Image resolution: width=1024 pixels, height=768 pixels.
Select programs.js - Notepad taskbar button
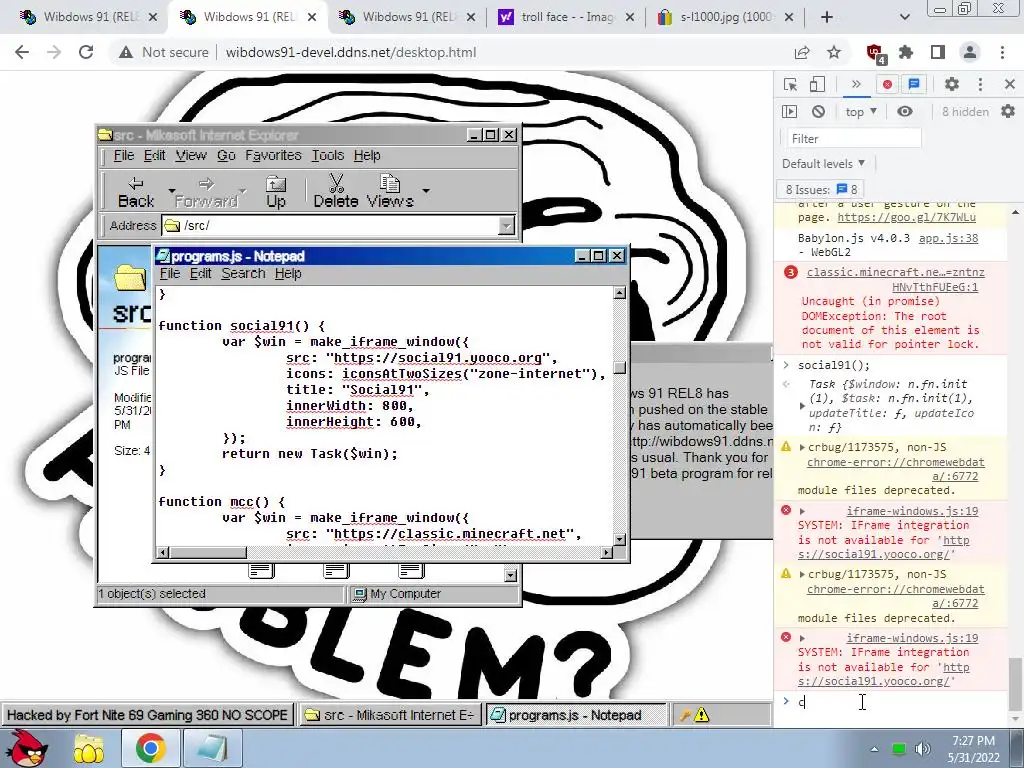[x=575, y=715]
